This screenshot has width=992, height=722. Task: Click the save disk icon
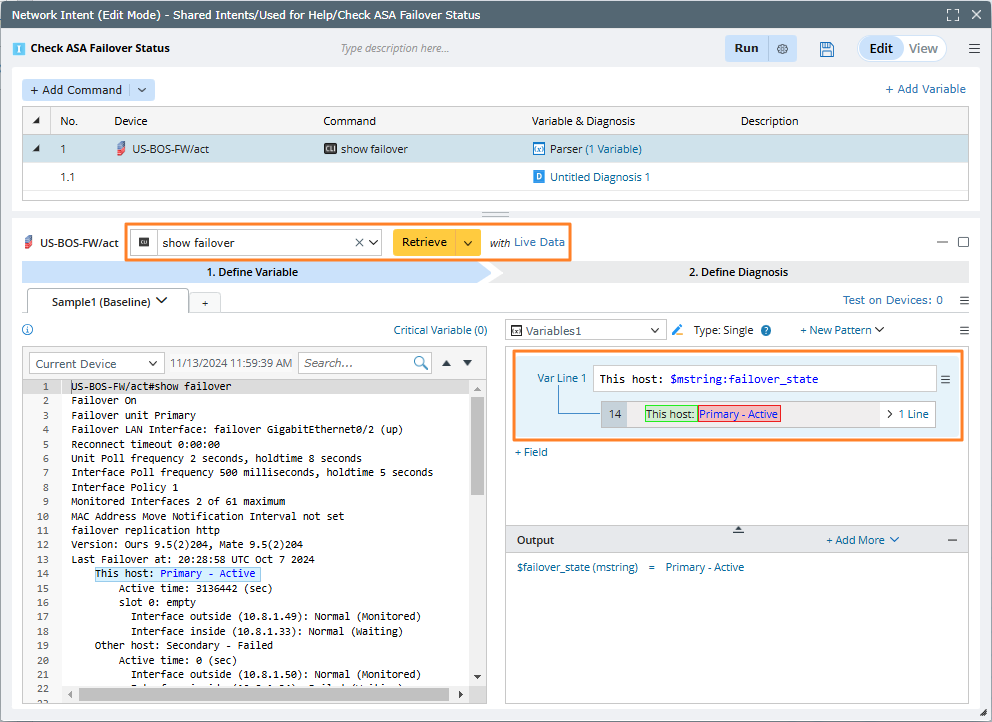coord(826,49)
